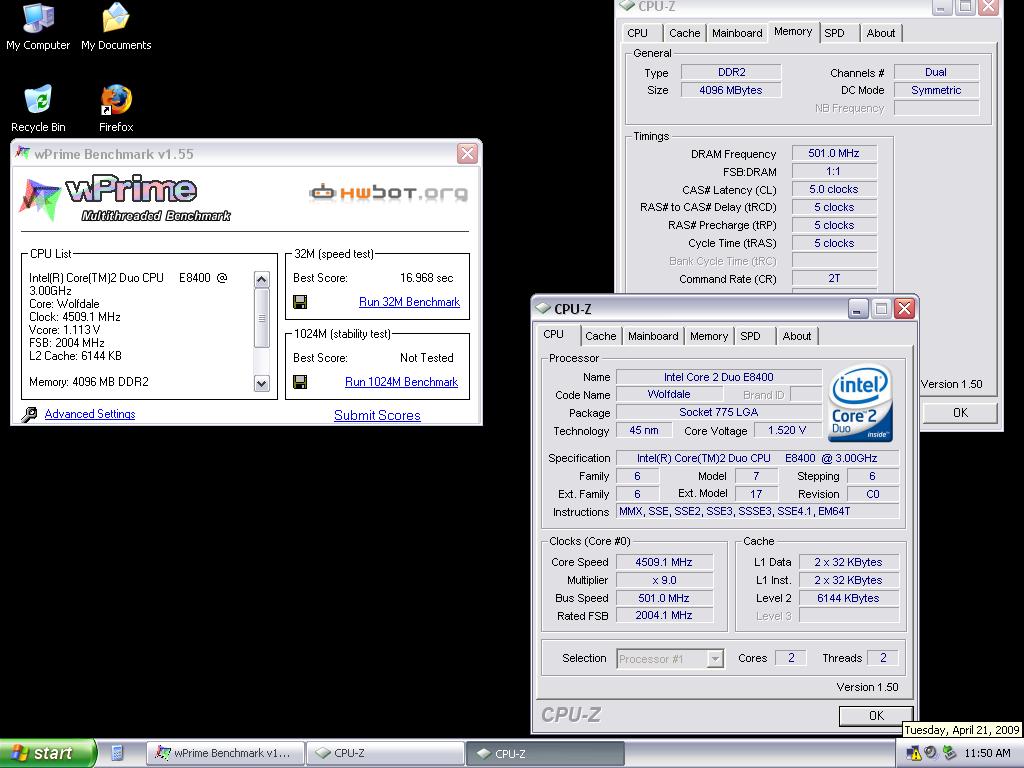Click the second system tray icon
The height and width of the screenshot is (768, 1024).
931,753
